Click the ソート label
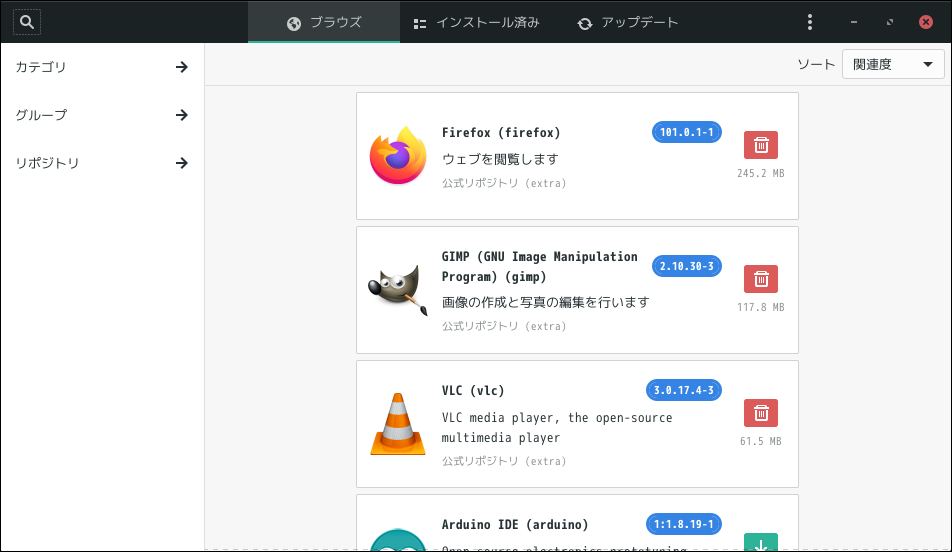 816,64
